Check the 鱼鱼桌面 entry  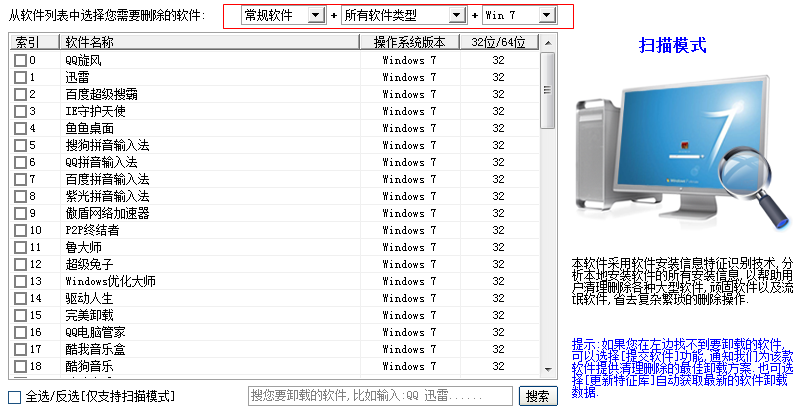(20, 129)
